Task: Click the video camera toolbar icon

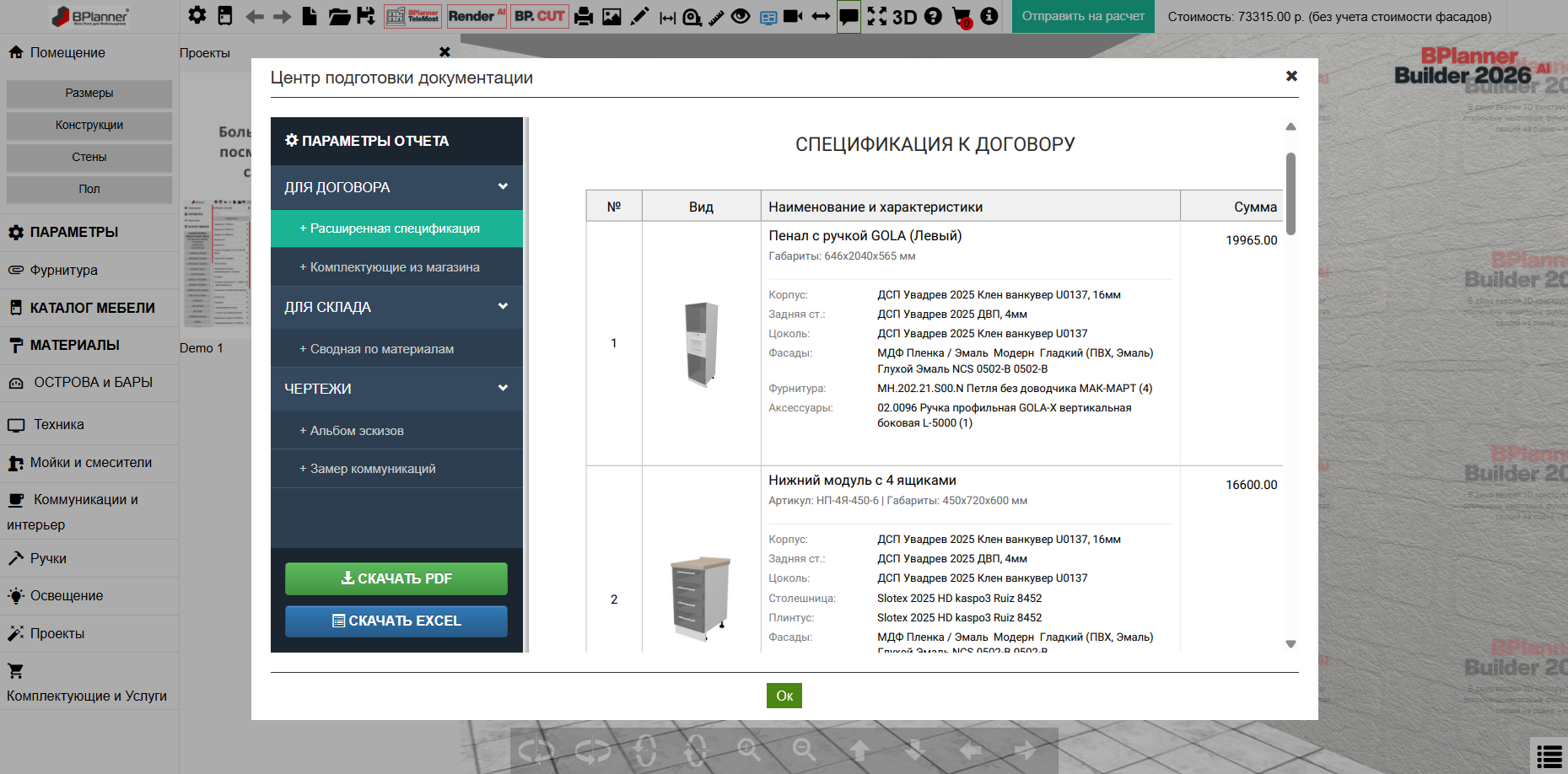Action: (793, 16)
